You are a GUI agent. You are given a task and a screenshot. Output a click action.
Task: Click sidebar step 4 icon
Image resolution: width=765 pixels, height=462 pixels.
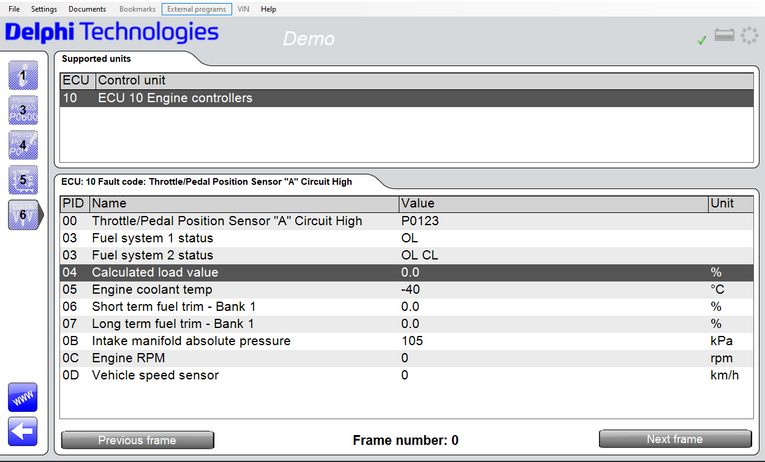coord(23,145)
